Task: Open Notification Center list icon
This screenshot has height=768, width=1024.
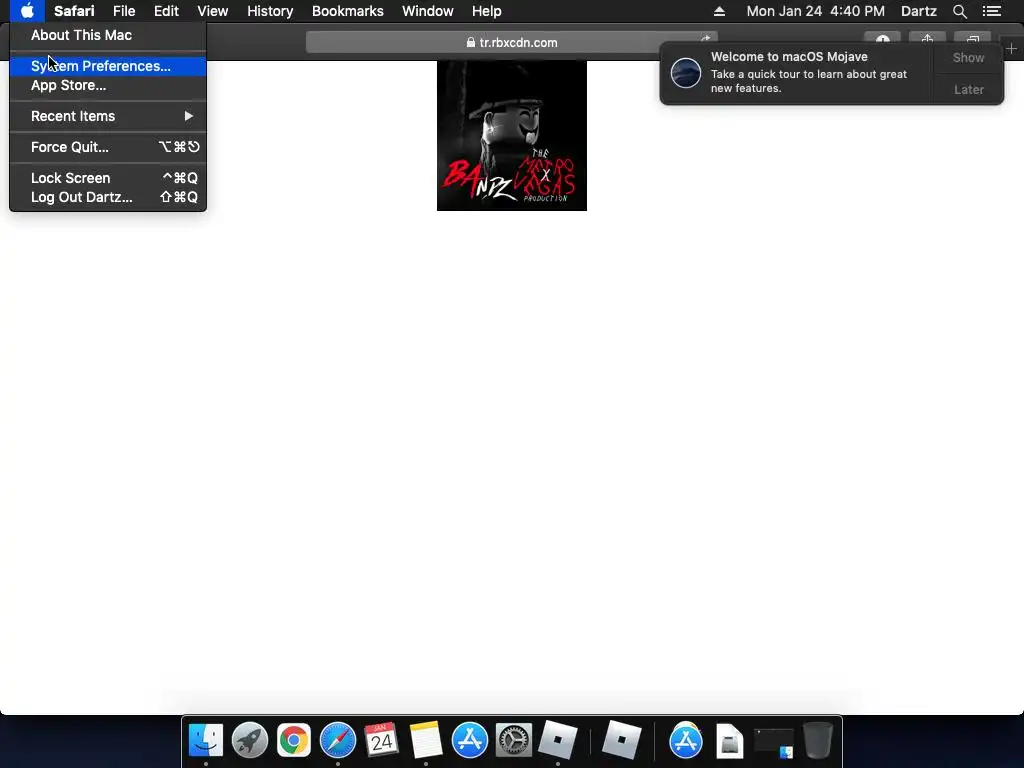Action: [992, 11]
